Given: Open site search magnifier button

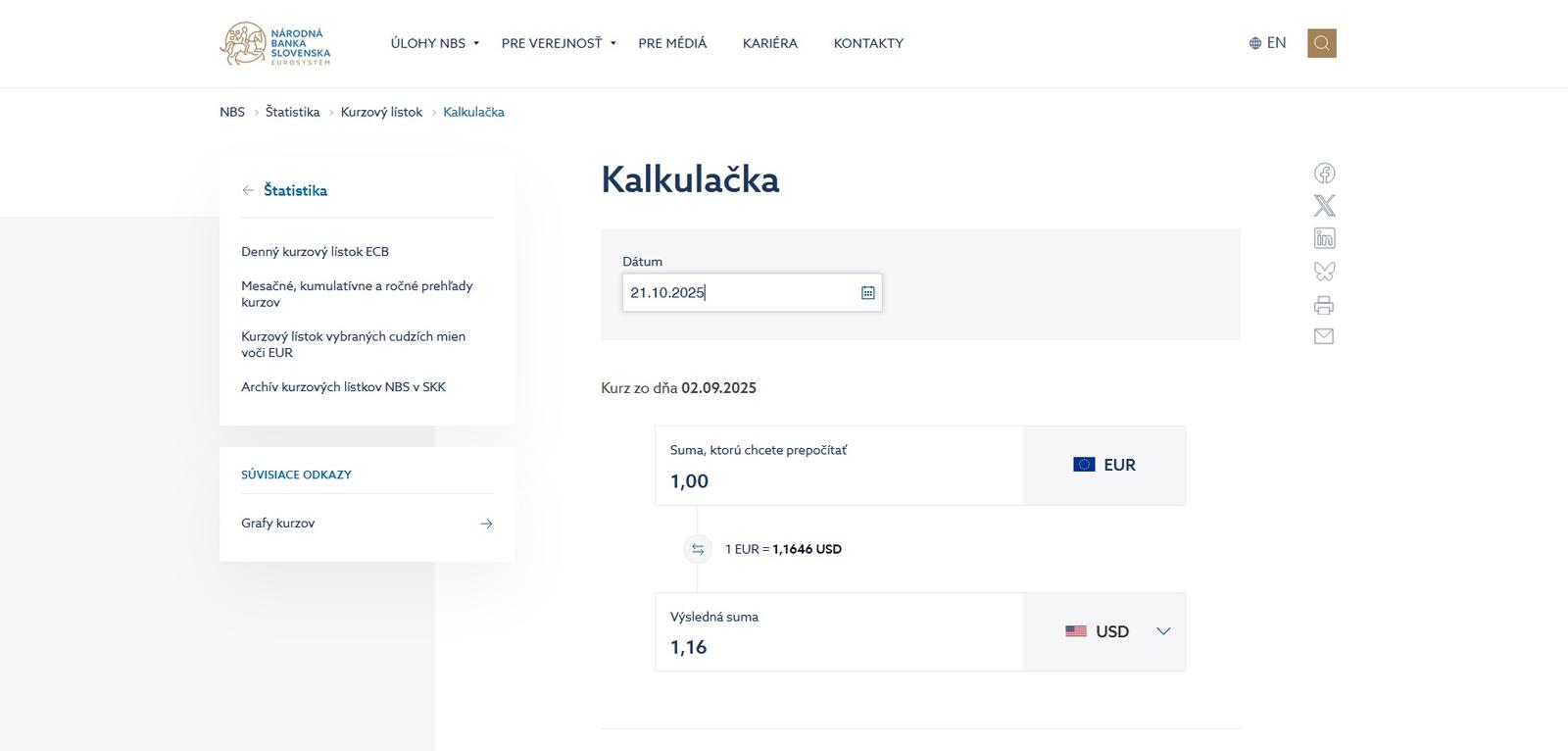Looking at the screenshot, I should [x=1321, y=43].
